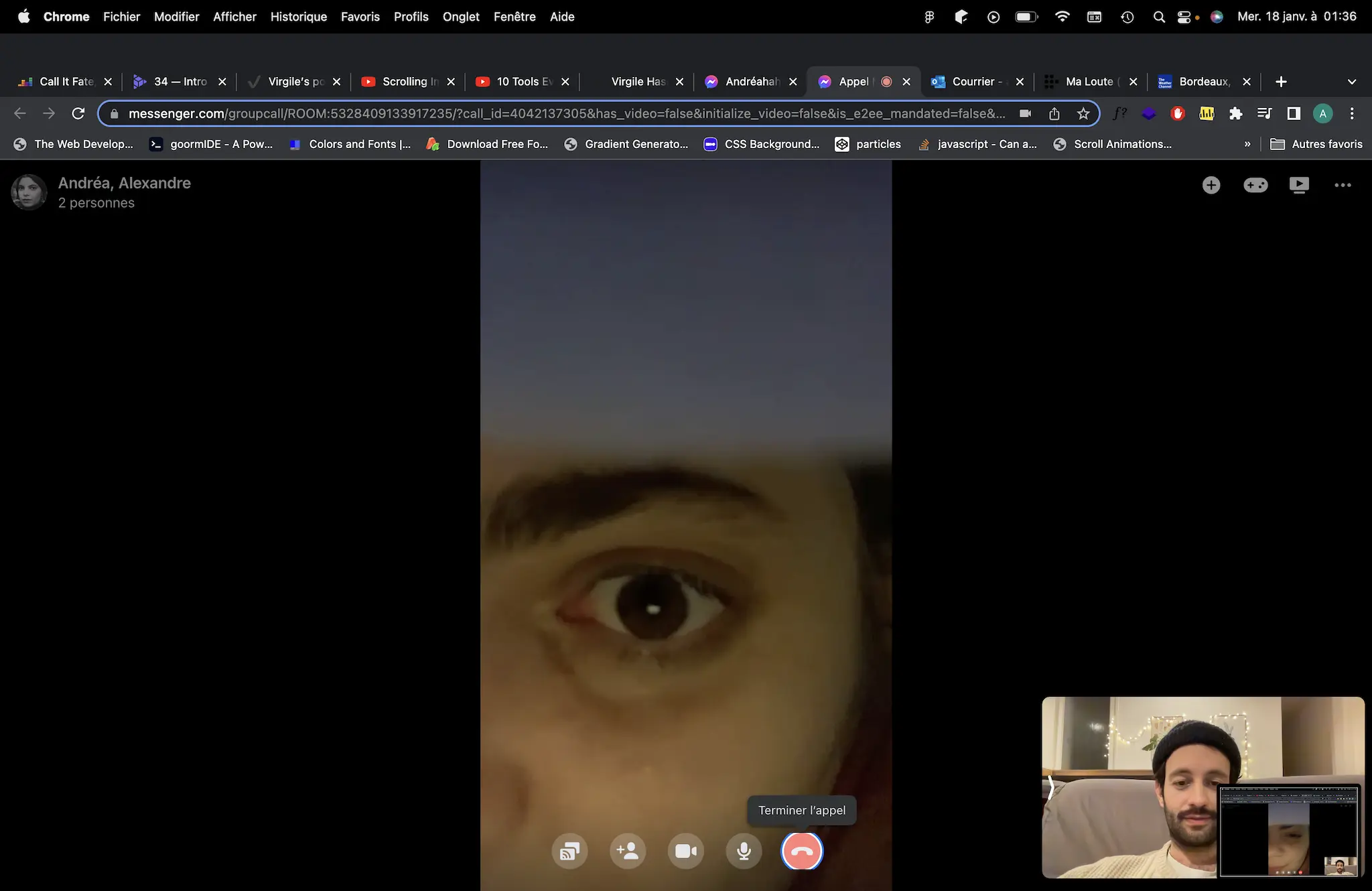The image size is (1372, 891).
Task: End the call with red hang-up button
Action: pyautogui.click(x=802, y=851)
